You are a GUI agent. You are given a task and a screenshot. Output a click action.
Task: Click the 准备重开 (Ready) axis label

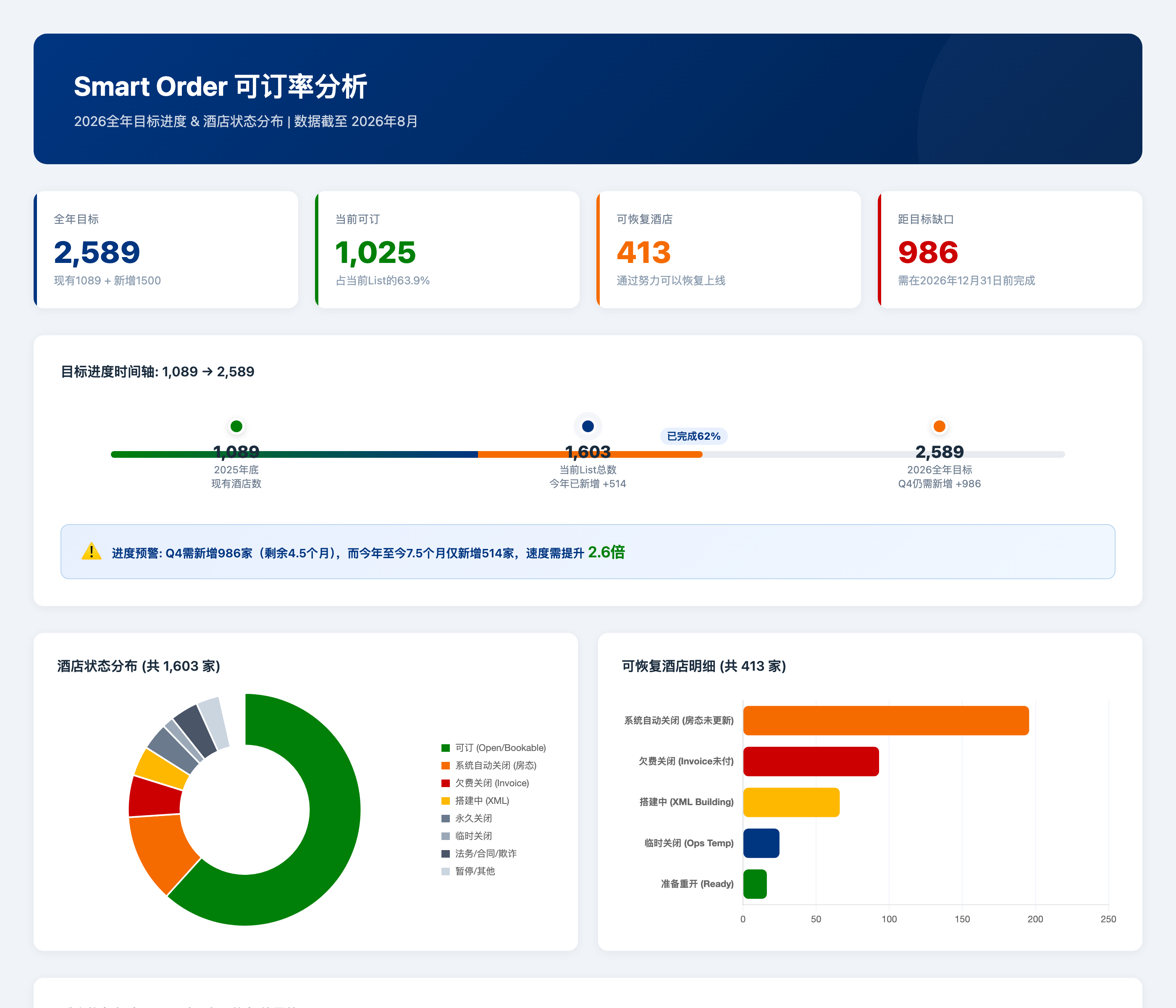697,884
